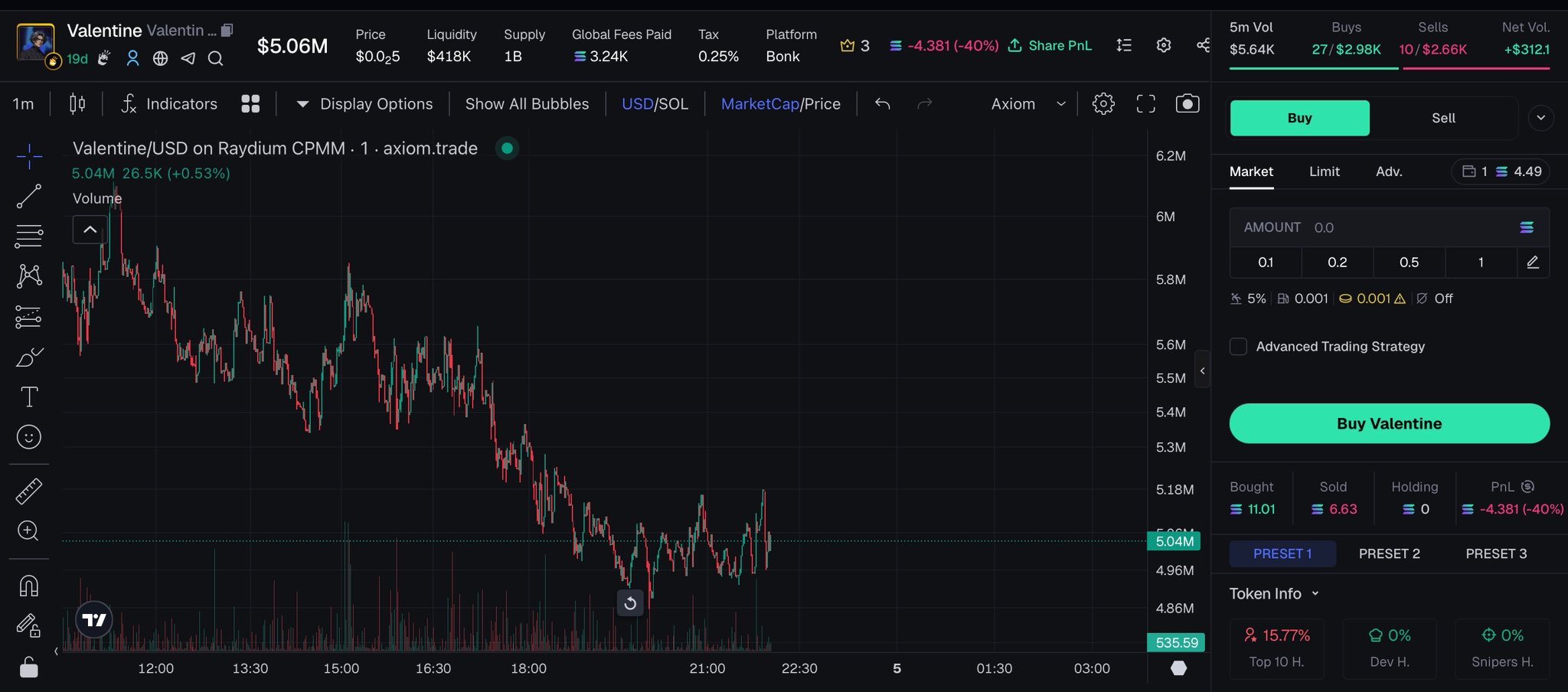The height and width of the screenshot is (692, 1568).
Task: Open the emoji icons tool
Action: (x=29, y=437)
